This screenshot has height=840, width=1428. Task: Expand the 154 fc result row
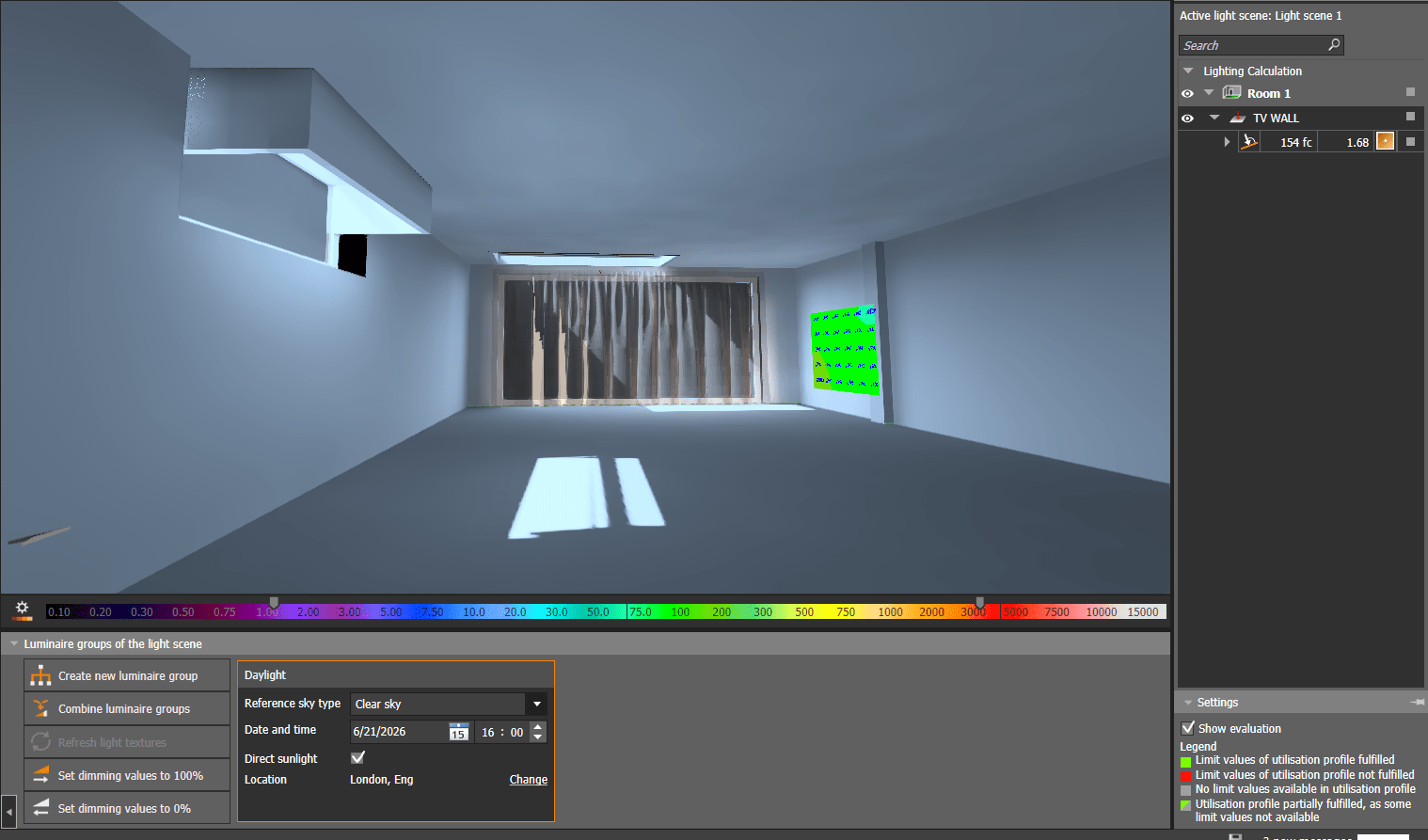pos(1227,142)
